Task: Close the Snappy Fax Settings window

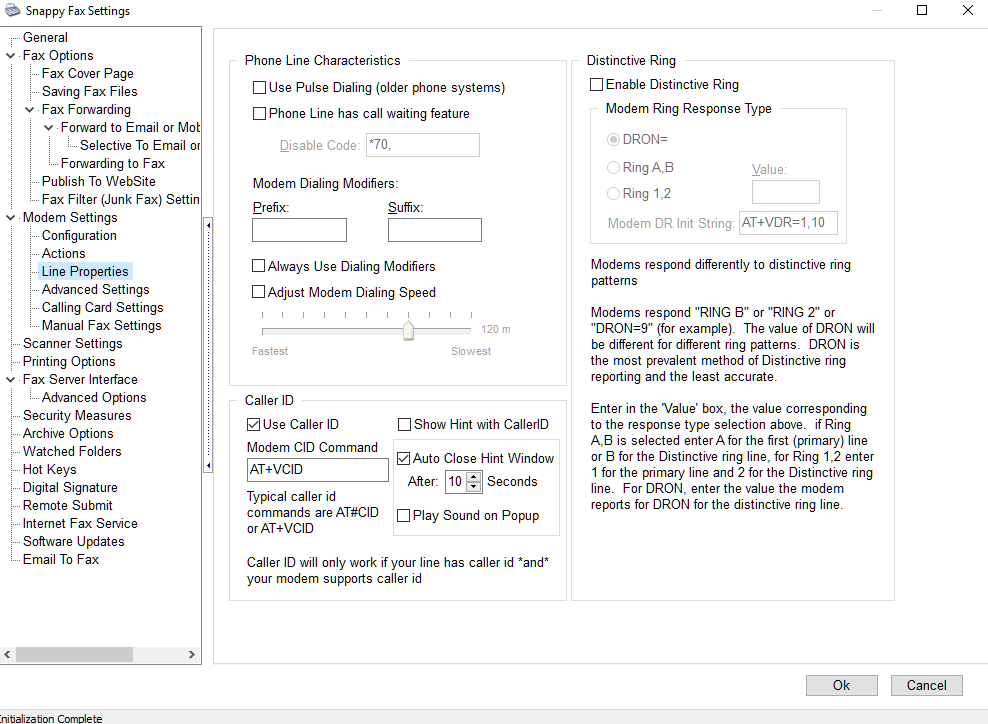Action: tap(968, 10)
